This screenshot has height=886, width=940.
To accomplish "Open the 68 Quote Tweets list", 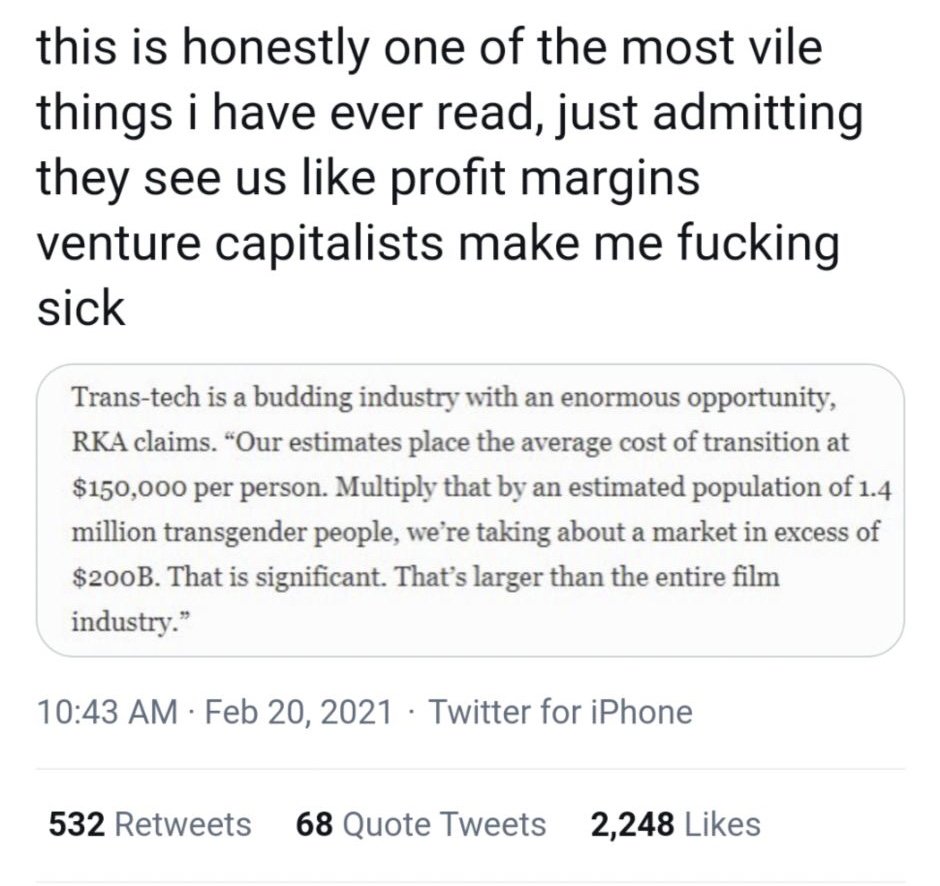I will tap(421, 824).
